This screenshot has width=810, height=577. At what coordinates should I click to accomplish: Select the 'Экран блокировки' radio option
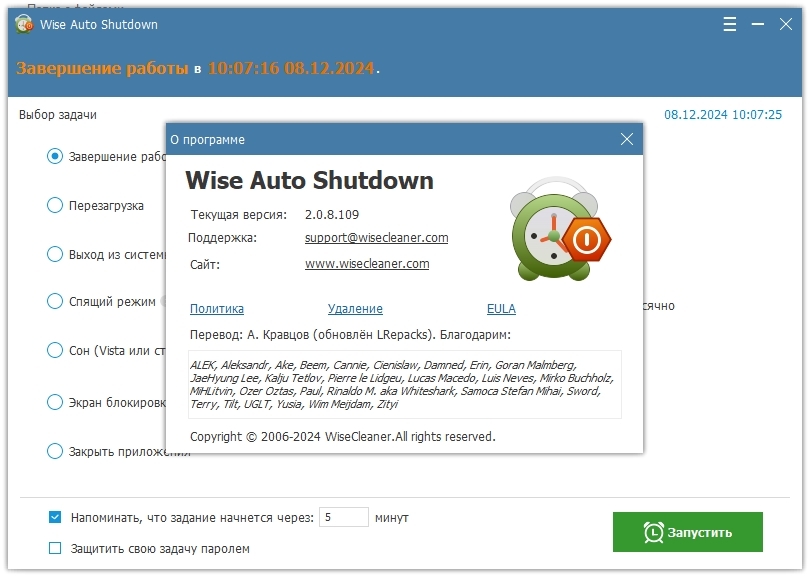pyautogui.click(x=55, y=402)
